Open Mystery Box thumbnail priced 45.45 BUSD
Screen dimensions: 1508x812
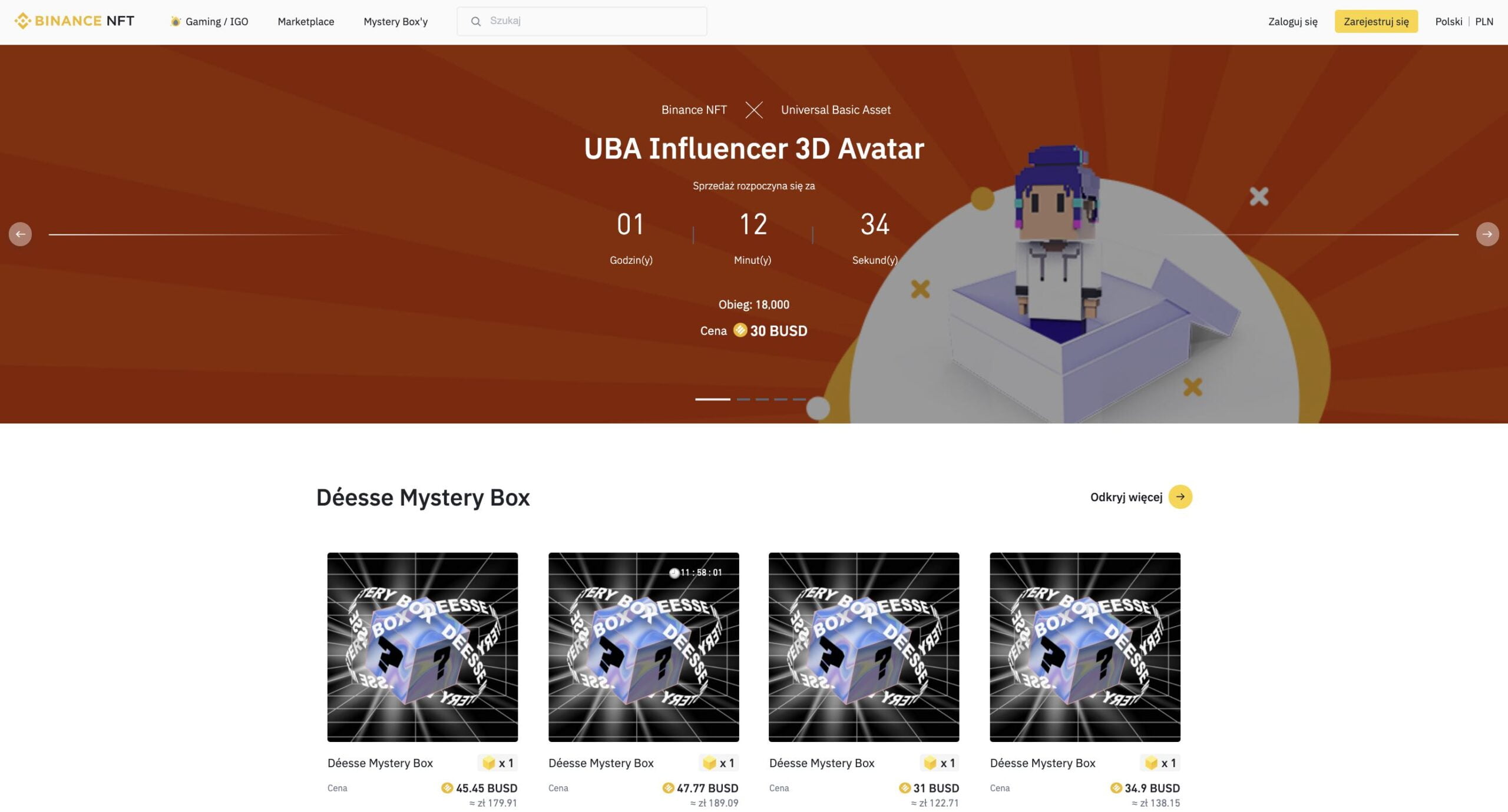point(422,647)
